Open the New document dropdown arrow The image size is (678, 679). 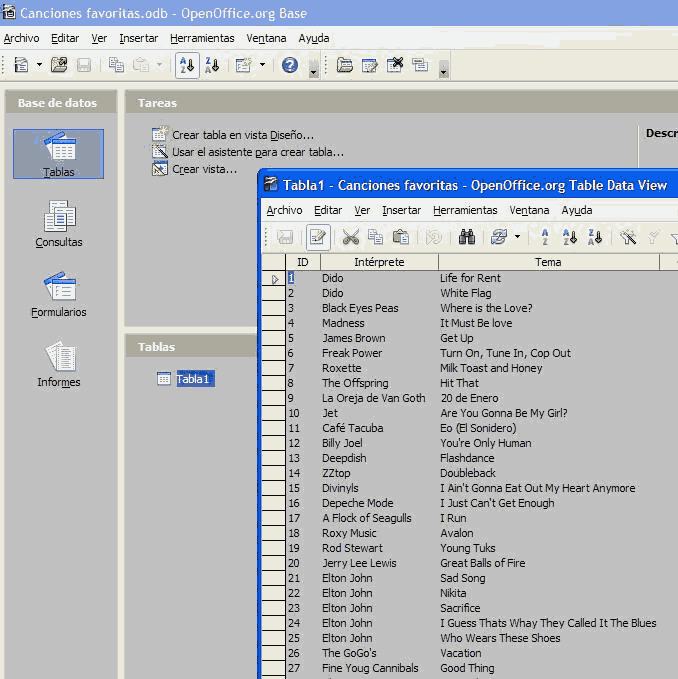(39, 65)
